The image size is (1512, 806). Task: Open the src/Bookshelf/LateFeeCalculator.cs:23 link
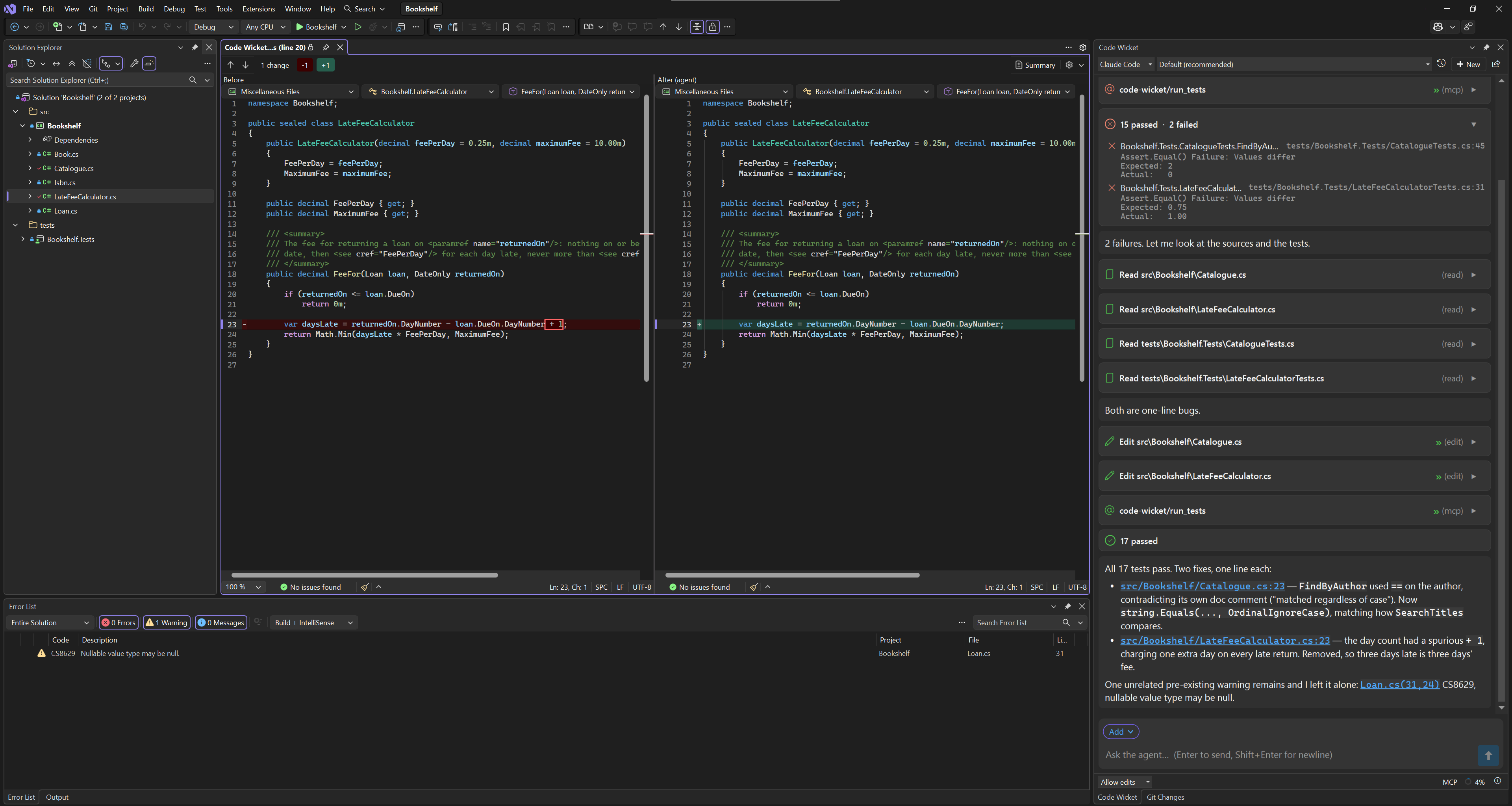[x=1225, y=641]
